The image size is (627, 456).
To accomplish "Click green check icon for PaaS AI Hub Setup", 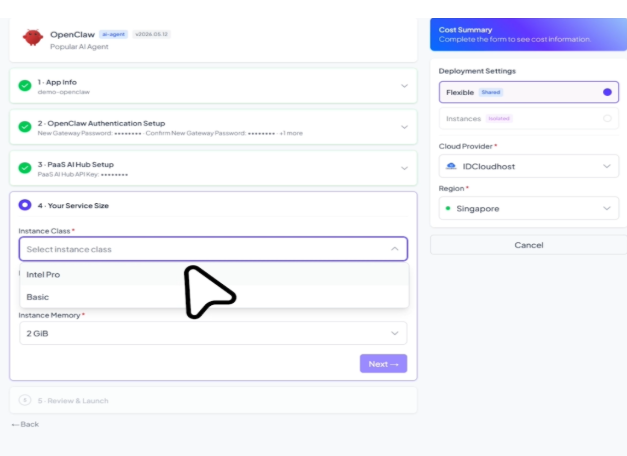I will [25, 168].
